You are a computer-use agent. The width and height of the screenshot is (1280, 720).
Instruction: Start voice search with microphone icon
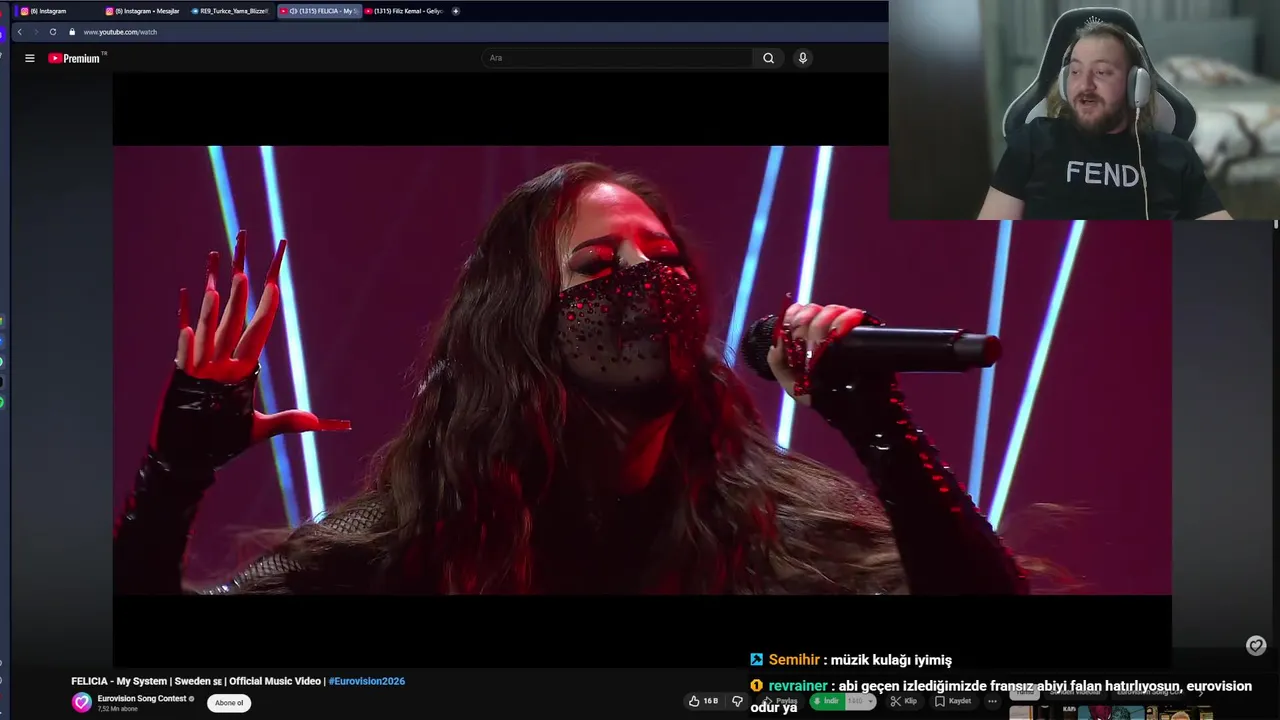pyautogui.click(x=802, y=58)
